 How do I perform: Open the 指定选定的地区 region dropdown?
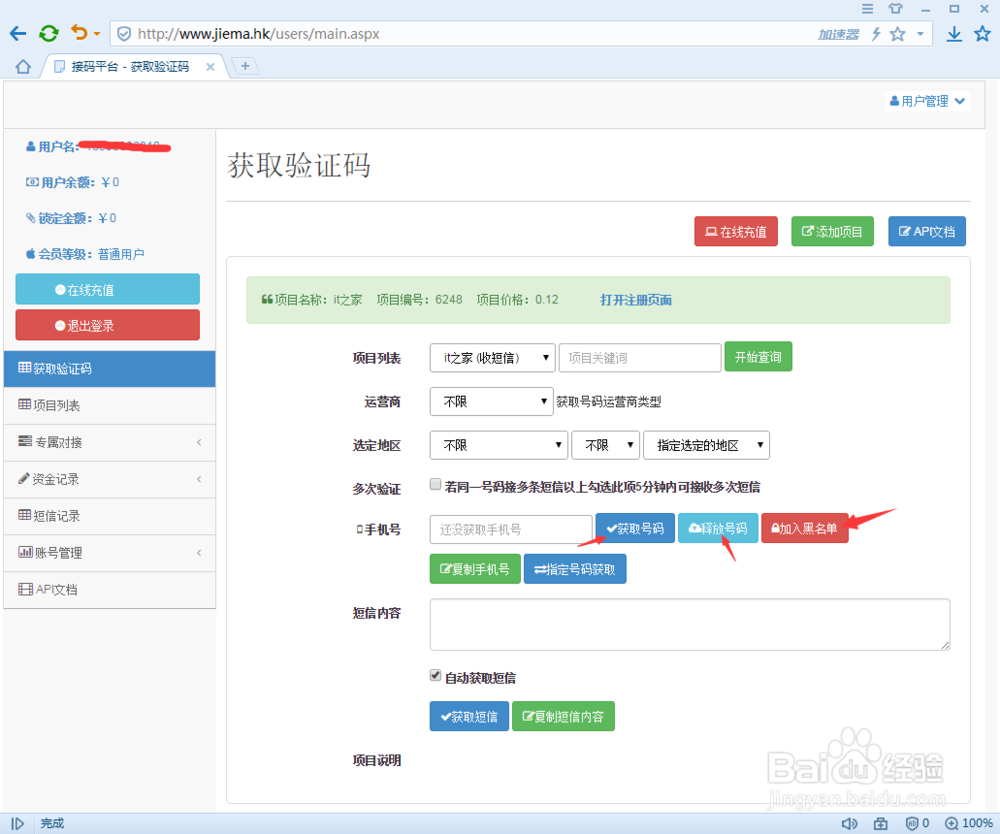click(x=706, y=445)
